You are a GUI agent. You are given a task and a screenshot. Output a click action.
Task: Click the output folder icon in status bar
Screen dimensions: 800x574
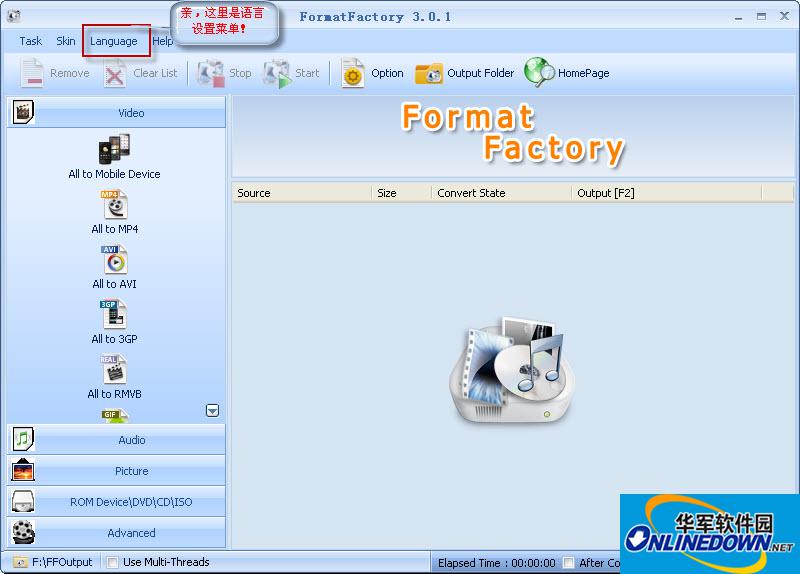pos(20,562)
